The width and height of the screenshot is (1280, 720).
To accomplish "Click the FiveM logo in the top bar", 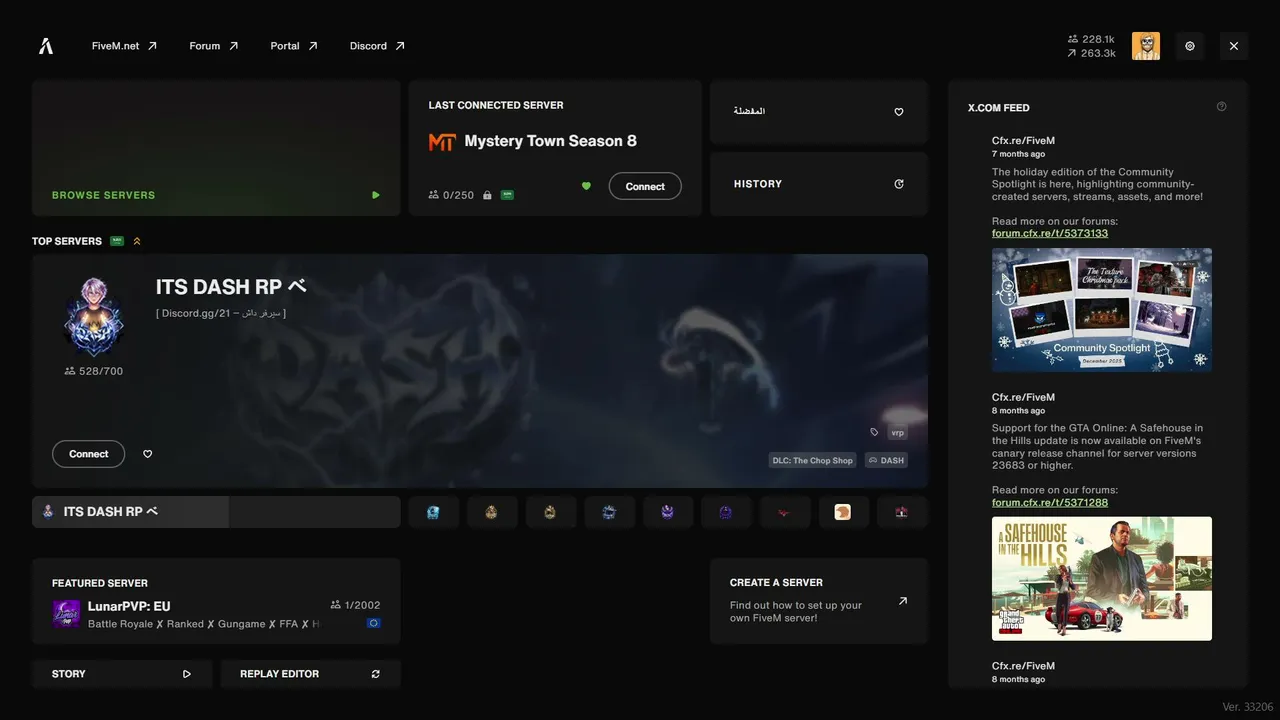I will click(46, 46).
